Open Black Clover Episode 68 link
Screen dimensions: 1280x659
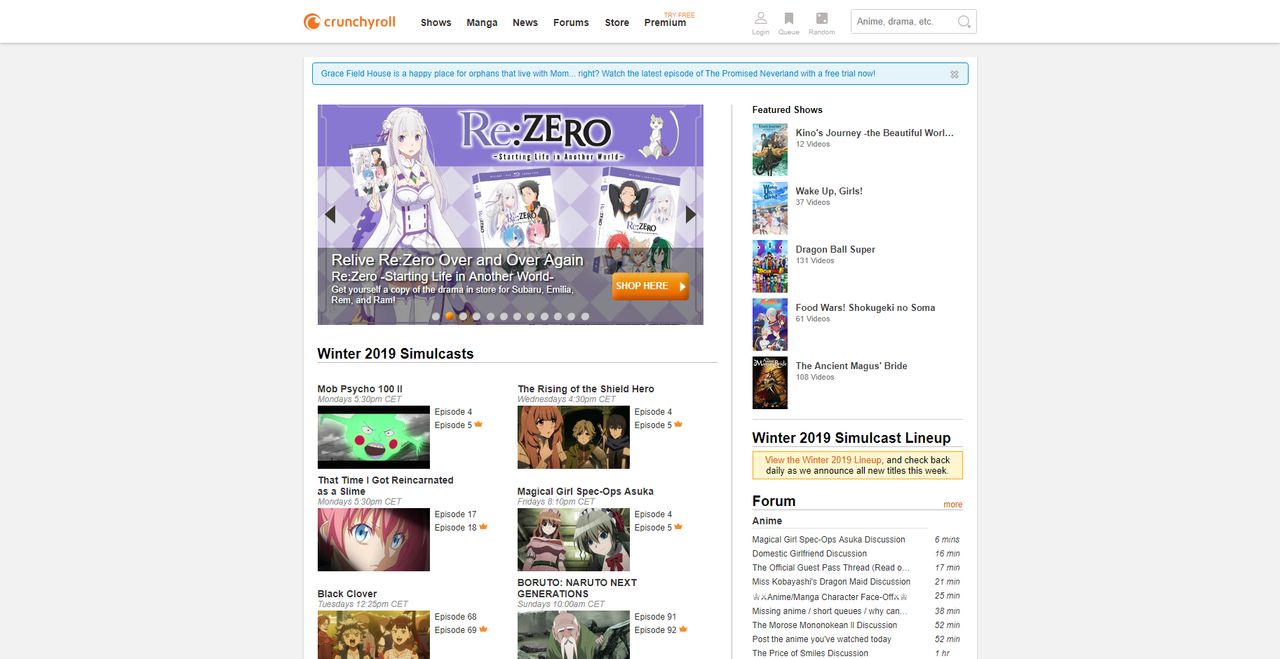pyautogui.click(x=456, y=617)
